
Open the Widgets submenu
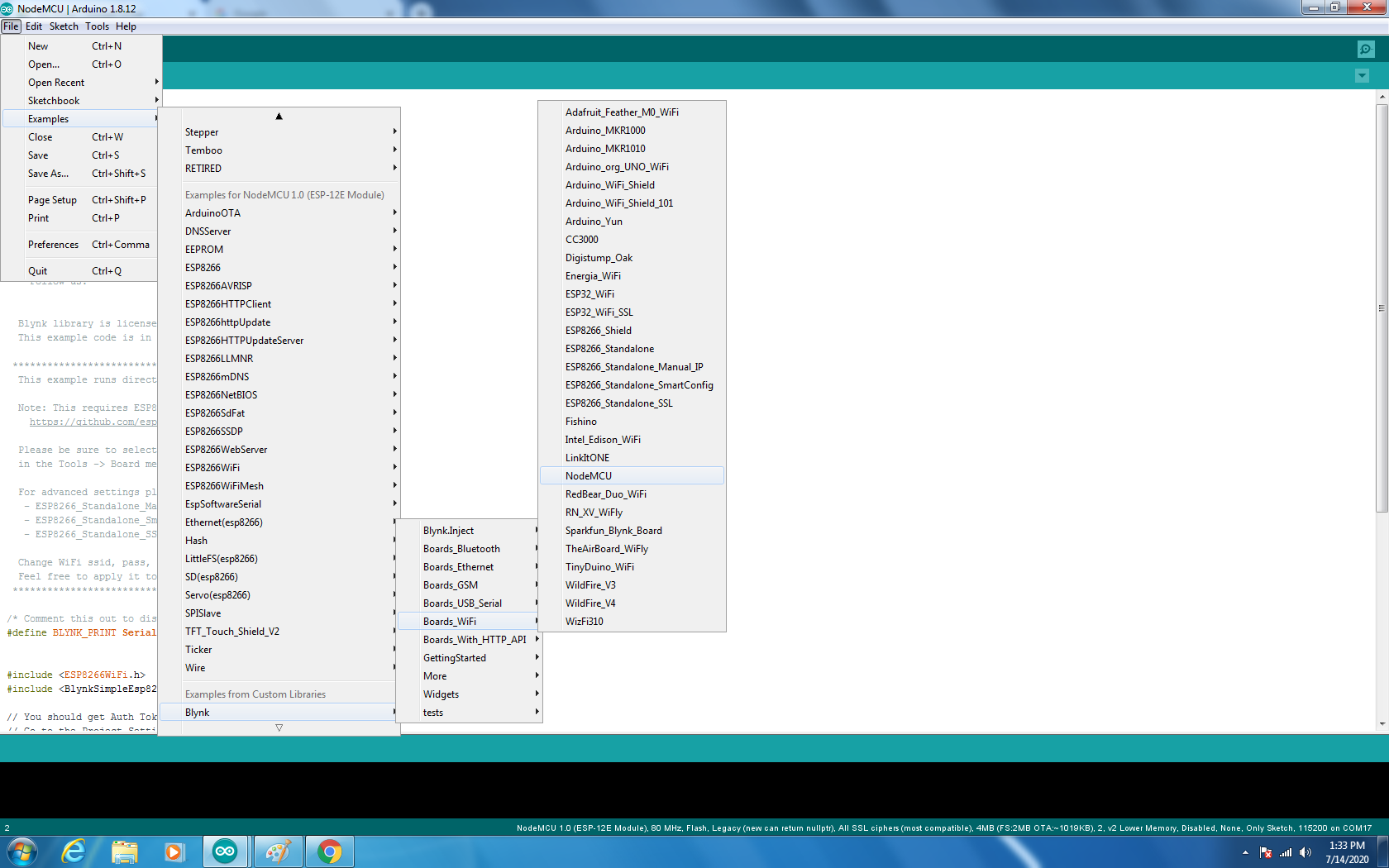tap(470, 694)
